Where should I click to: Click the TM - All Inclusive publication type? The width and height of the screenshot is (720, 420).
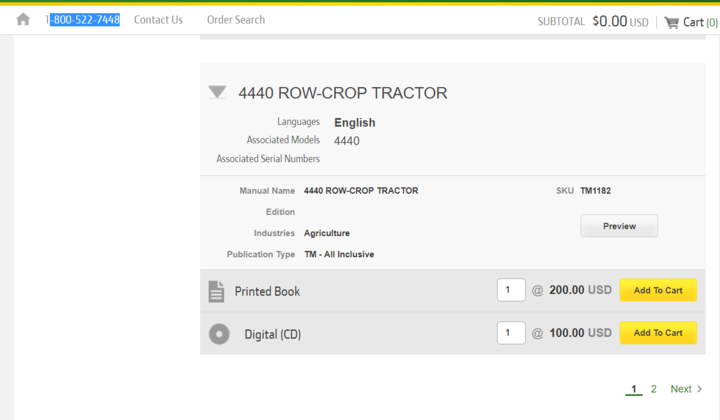[339, 254]
